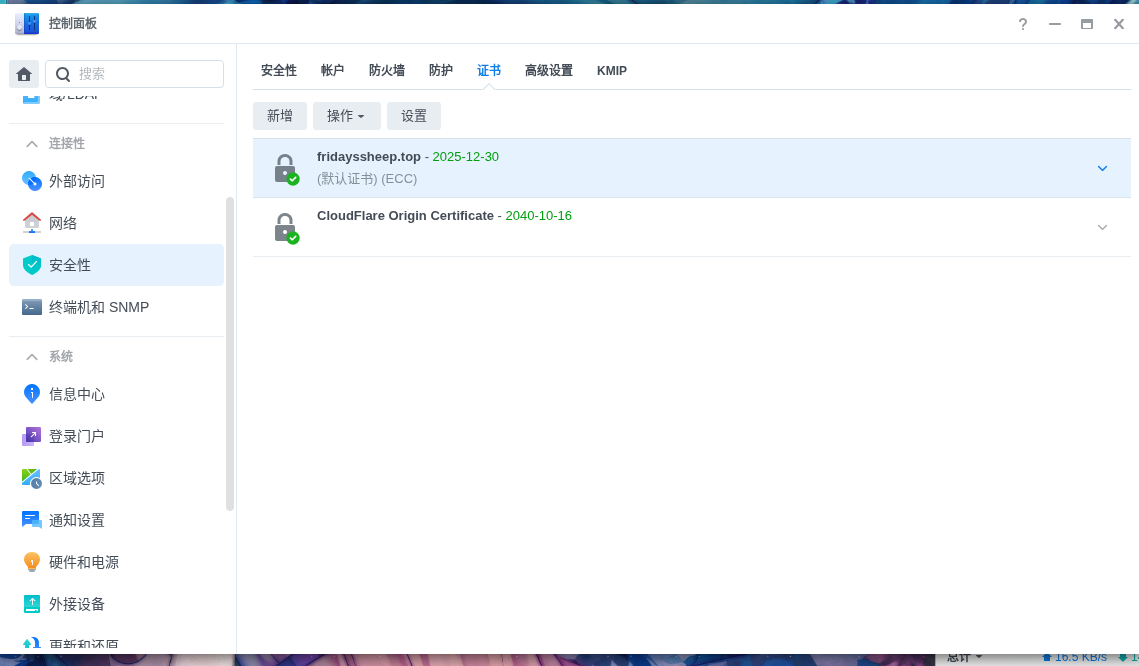Open 硬件和电源 (Hardware & Power)

84,562
